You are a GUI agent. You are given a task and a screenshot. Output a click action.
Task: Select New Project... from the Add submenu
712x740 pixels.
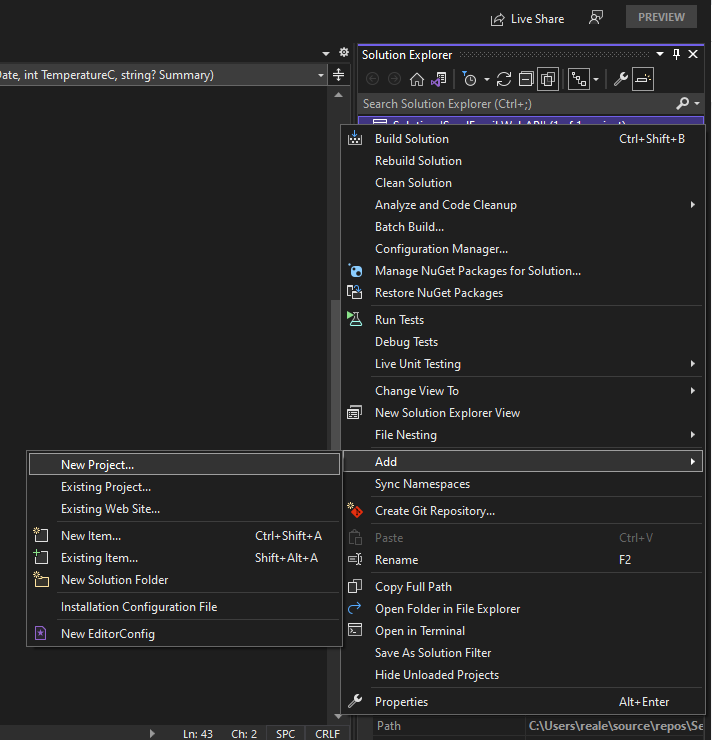click(x=97, y=465)
